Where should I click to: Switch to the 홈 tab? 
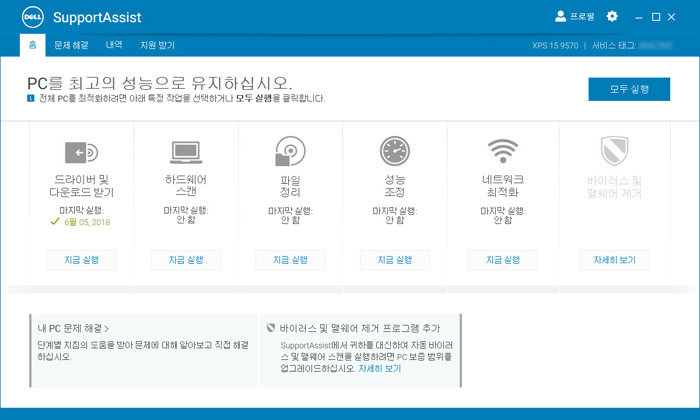point(33,45)
